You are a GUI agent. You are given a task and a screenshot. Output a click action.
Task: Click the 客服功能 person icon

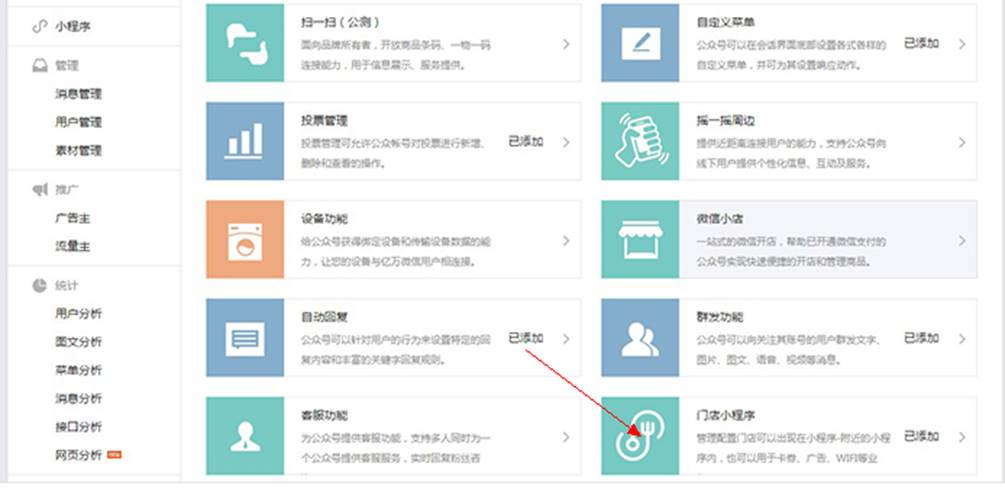click(x=244, y=436)
